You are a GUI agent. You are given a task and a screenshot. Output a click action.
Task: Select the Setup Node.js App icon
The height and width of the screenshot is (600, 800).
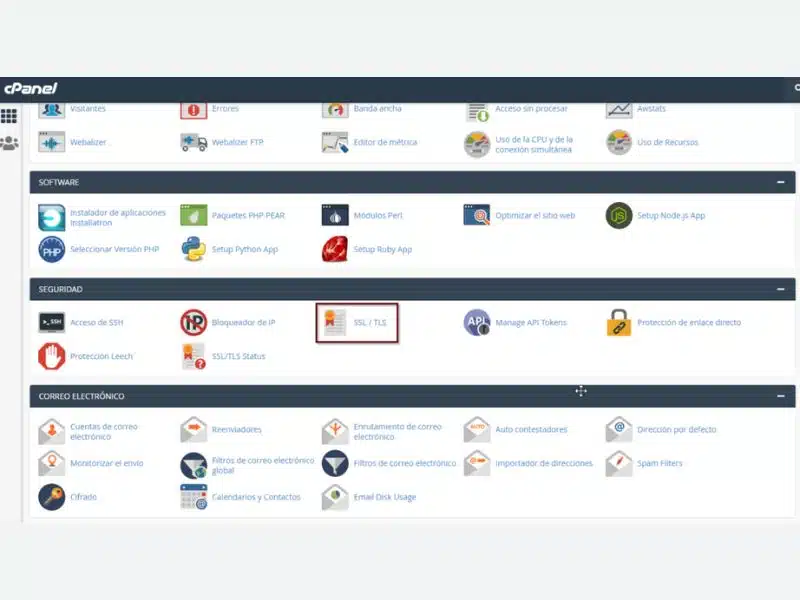(x=619, y=215)
